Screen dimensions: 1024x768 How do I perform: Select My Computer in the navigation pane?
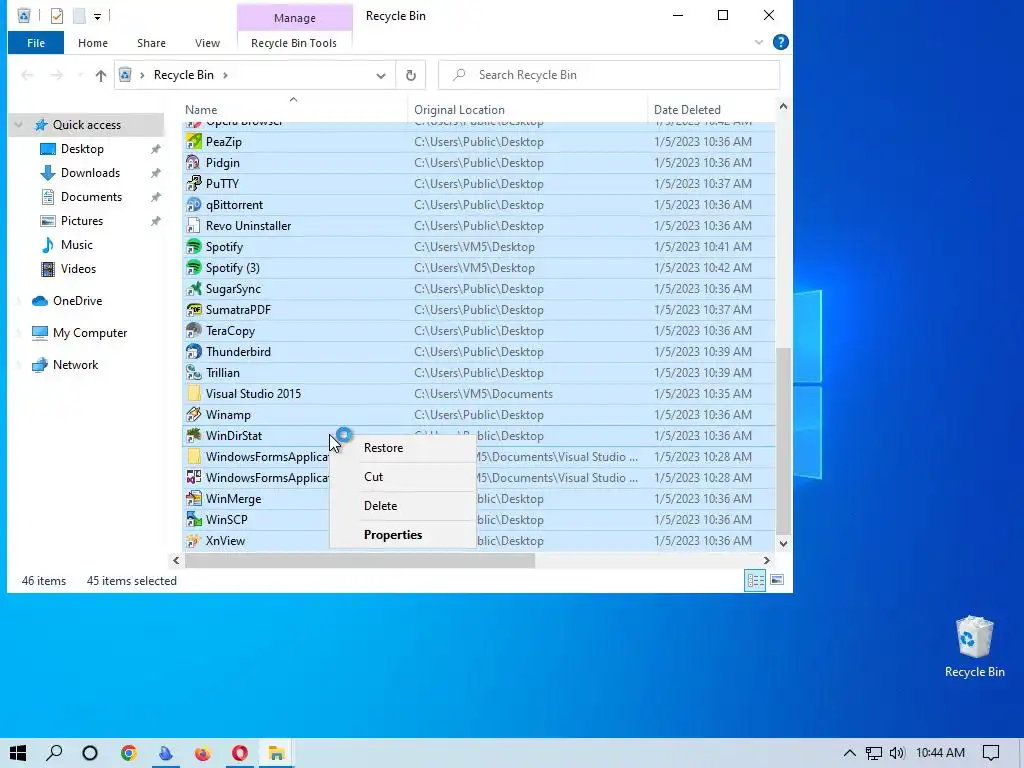90,332
